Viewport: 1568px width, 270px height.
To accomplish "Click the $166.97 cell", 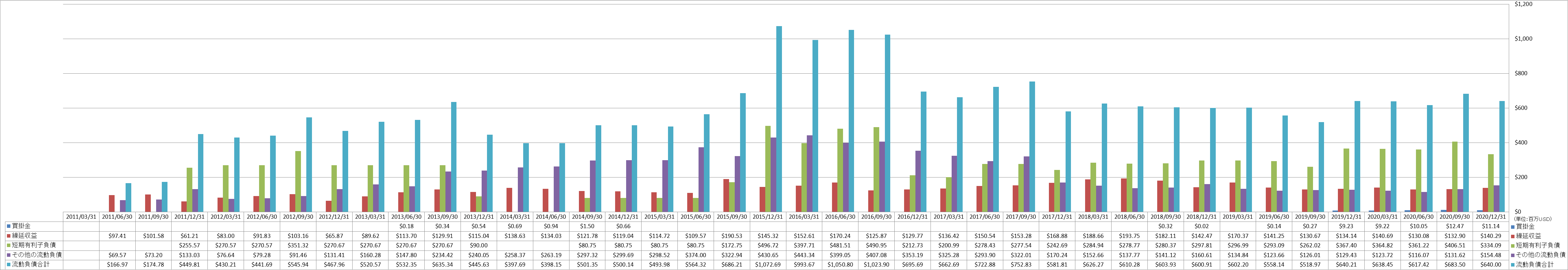I will pyautogui.click(x=117, y=265).
